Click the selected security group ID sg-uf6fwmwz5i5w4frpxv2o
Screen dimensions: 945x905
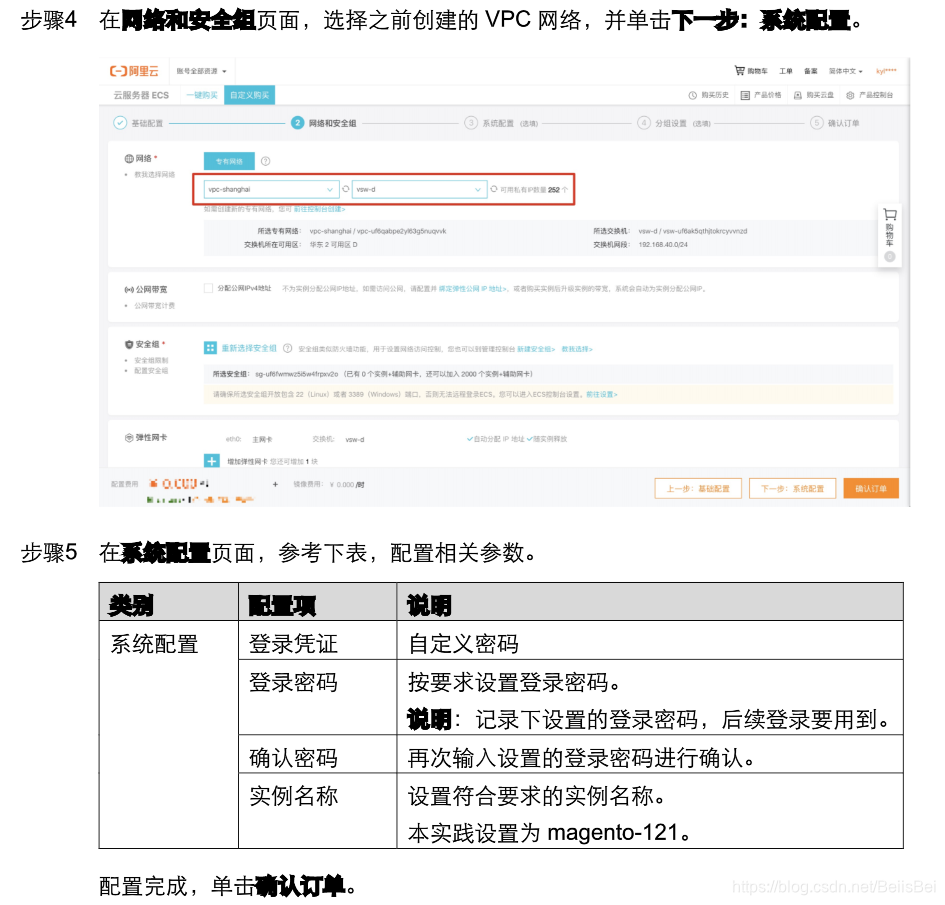tap(297, 374)
